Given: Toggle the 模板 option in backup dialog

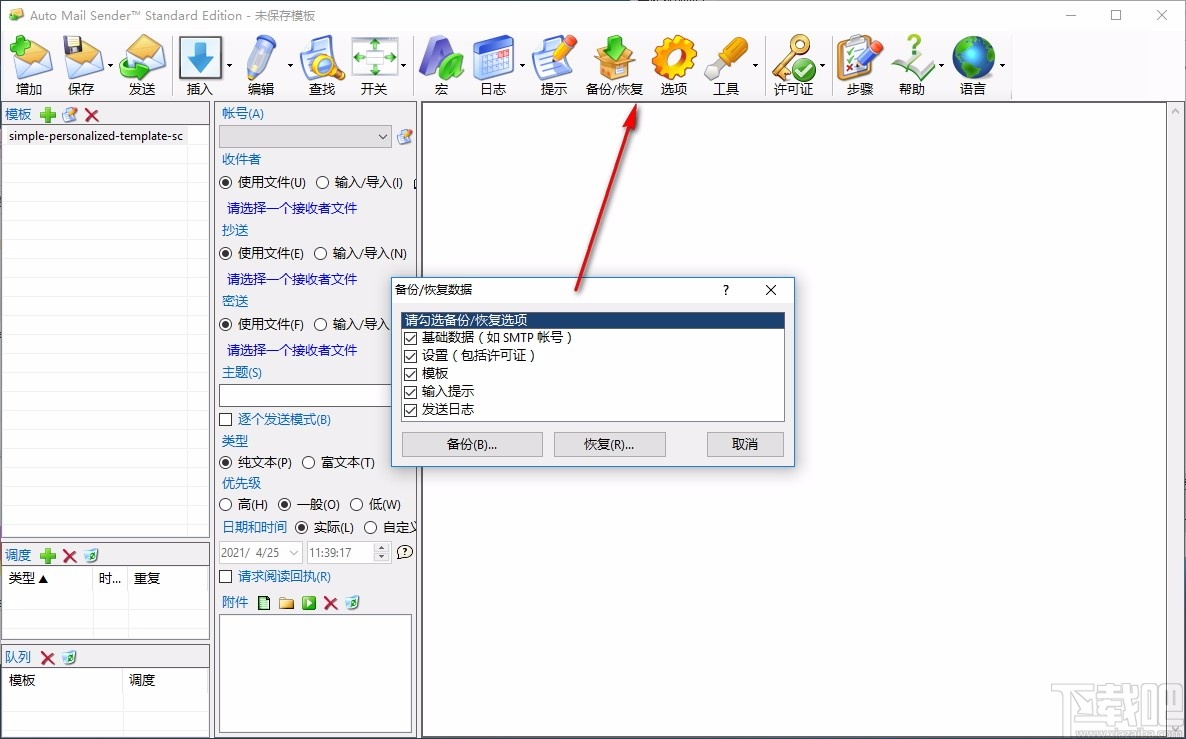Looking at the screenshot, I should [x=410, y=374].
